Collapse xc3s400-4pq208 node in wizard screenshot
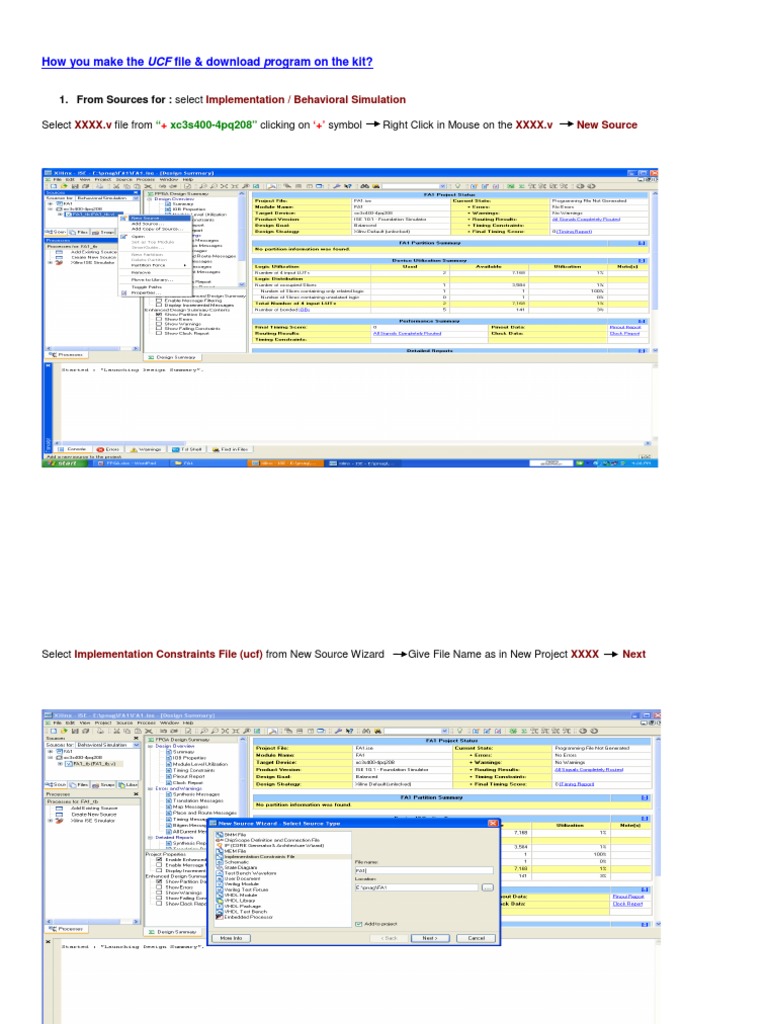Screen dimensions: 768x1024 (x=50, y=758)
